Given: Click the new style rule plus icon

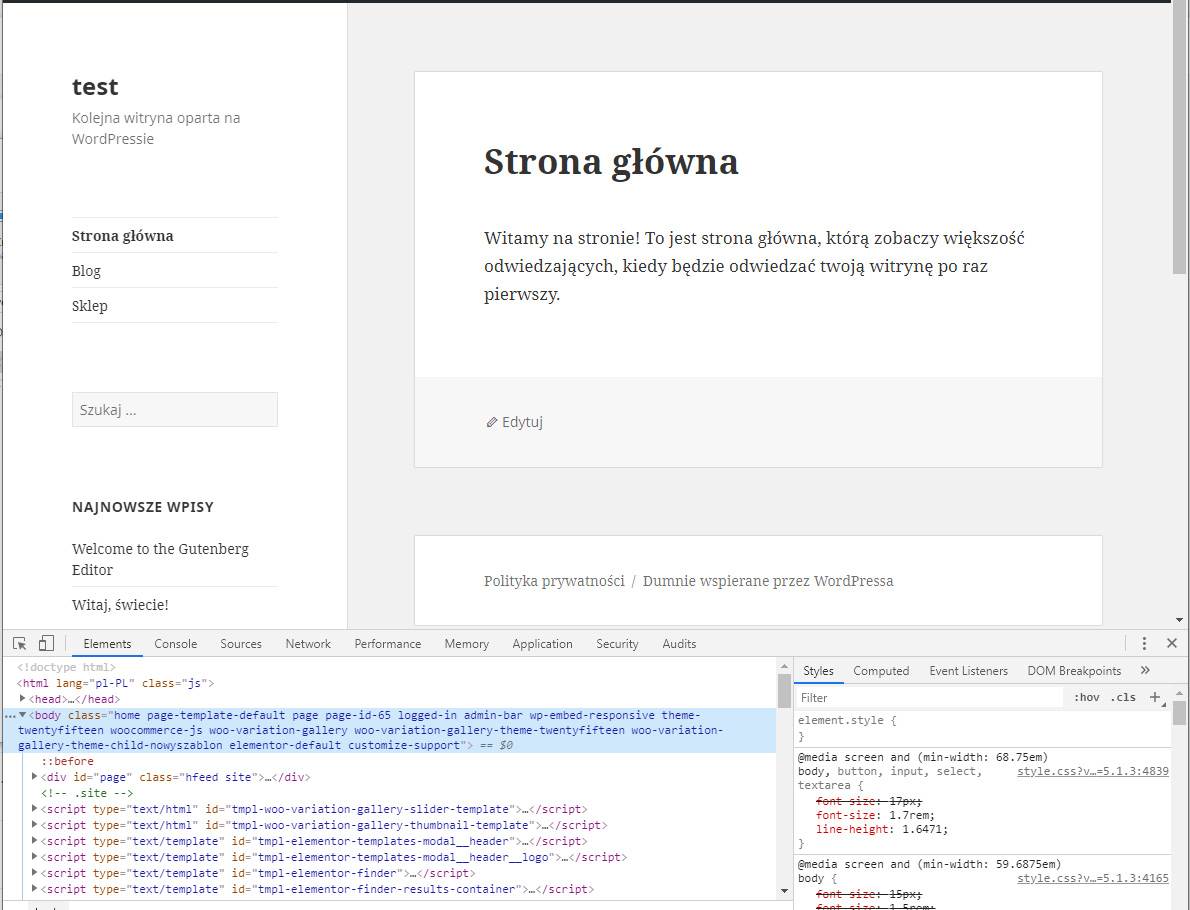Looking at the screenshot, I should (x=1155, y=697).
